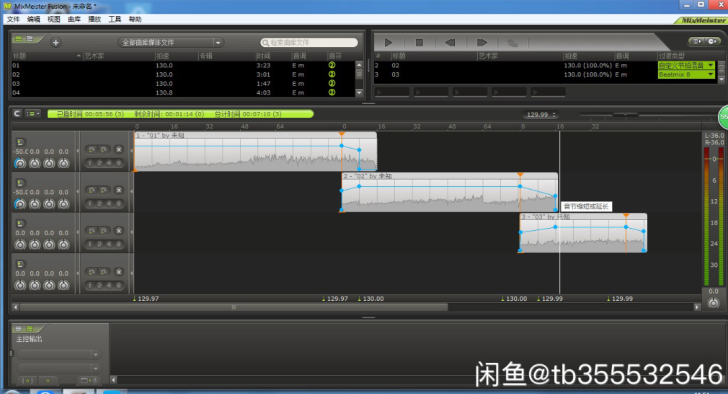Click the delete X on track one
728x394 pixels.
[119, 149]
